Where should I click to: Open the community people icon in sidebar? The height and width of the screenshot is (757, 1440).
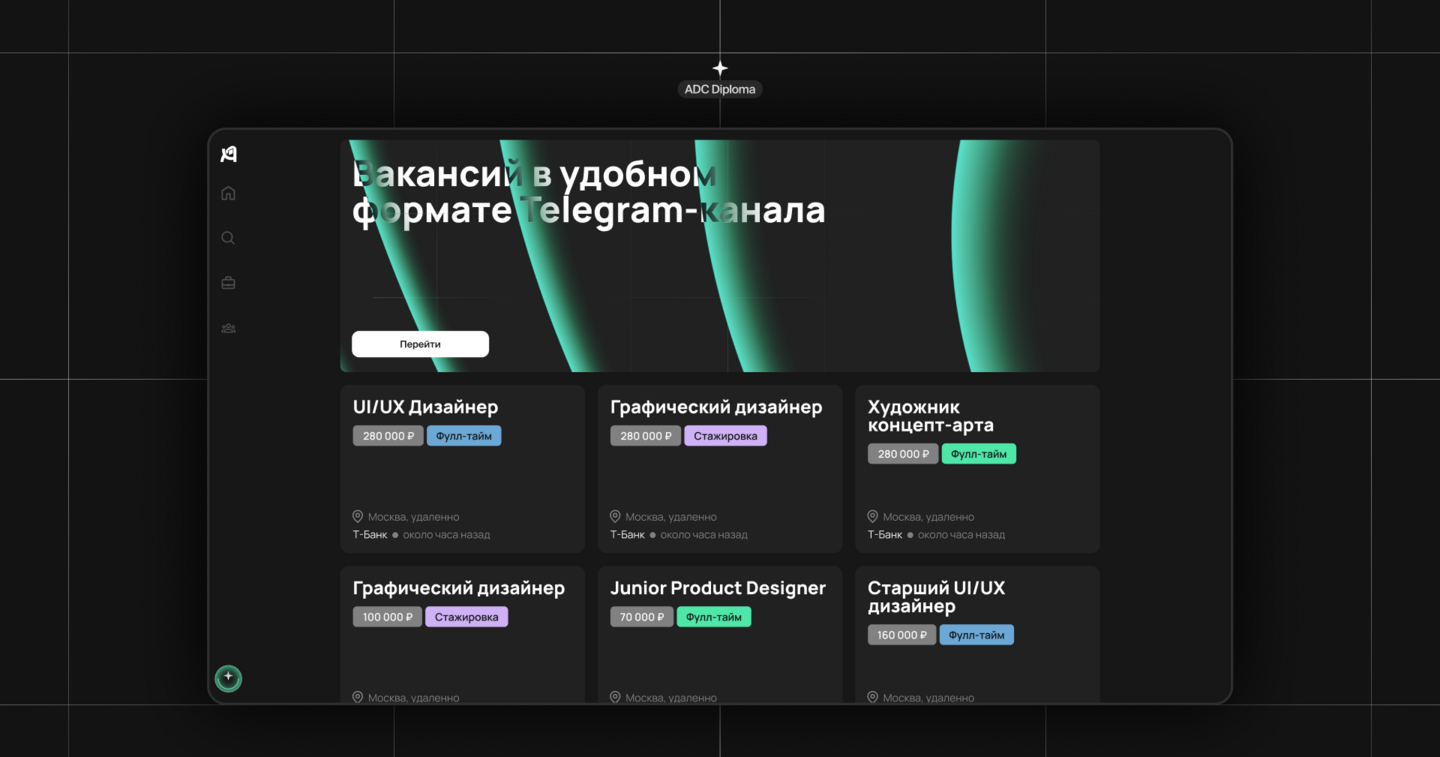228,328
